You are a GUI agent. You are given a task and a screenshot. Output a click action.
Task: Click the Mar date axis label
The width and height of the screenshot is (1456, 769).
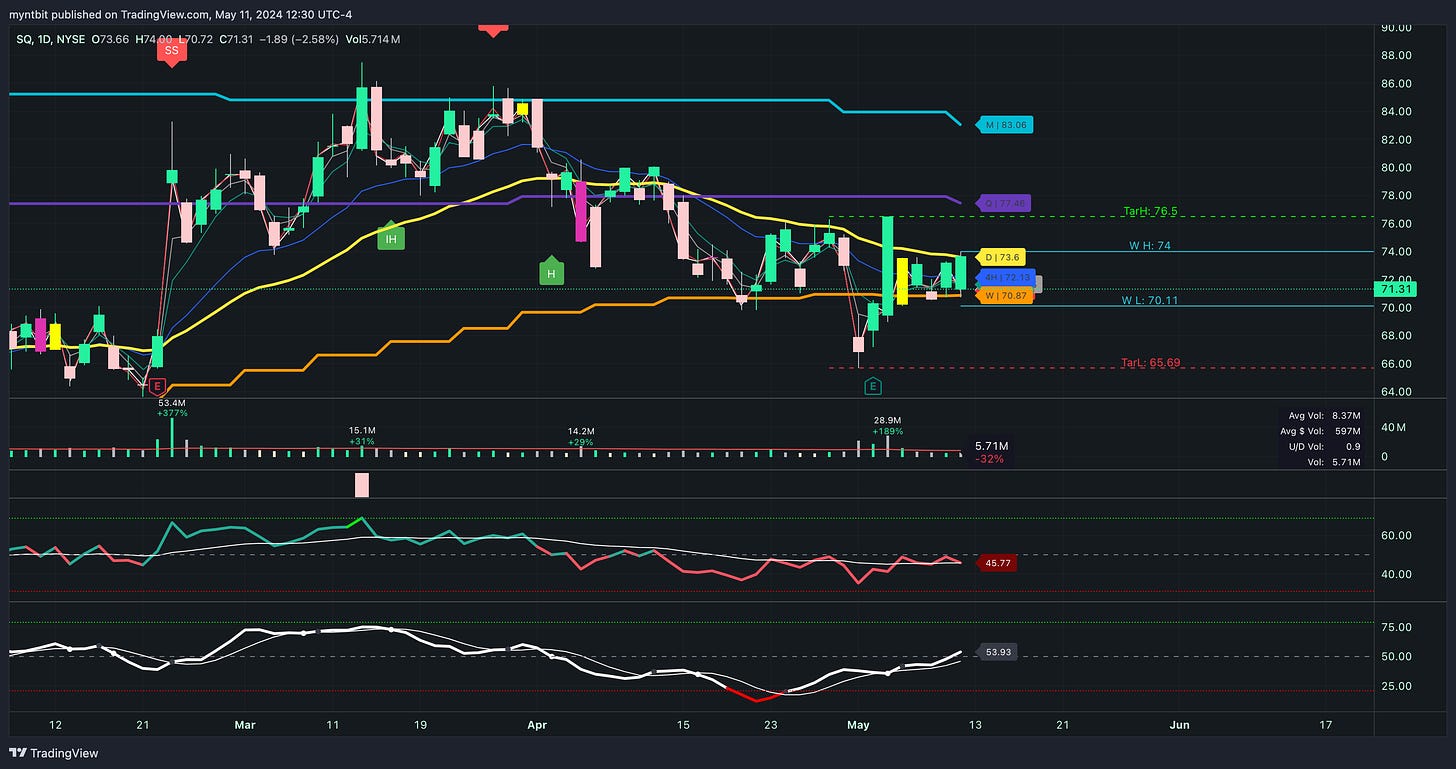tap(245, 723)
